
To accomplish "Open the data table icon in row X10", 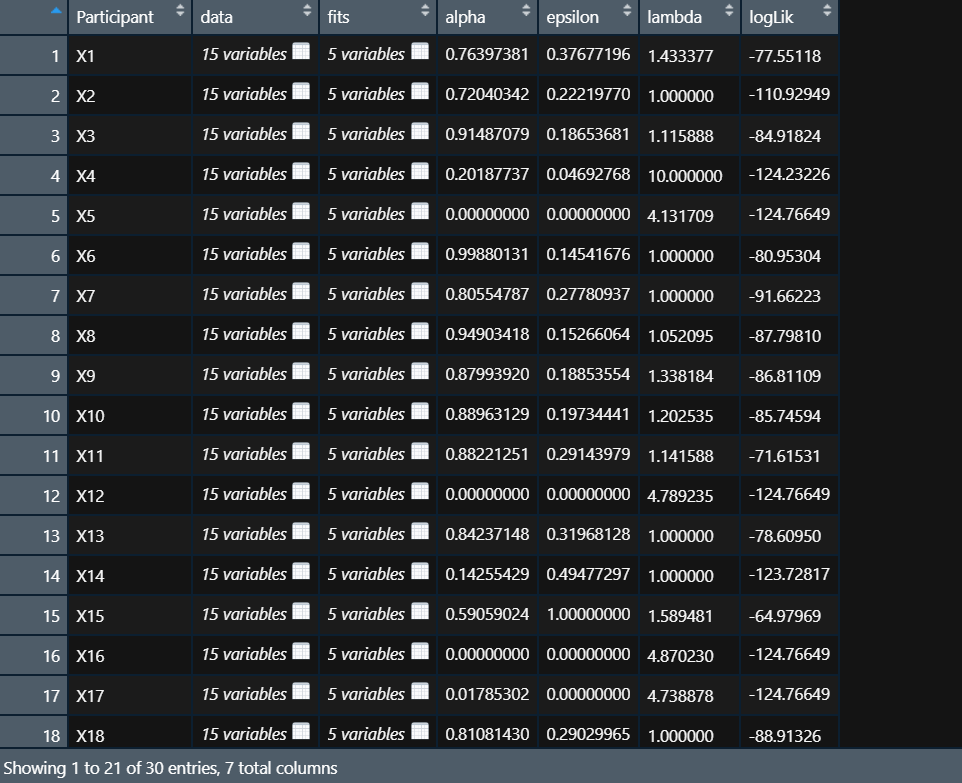I will click(x=301, y=411).
